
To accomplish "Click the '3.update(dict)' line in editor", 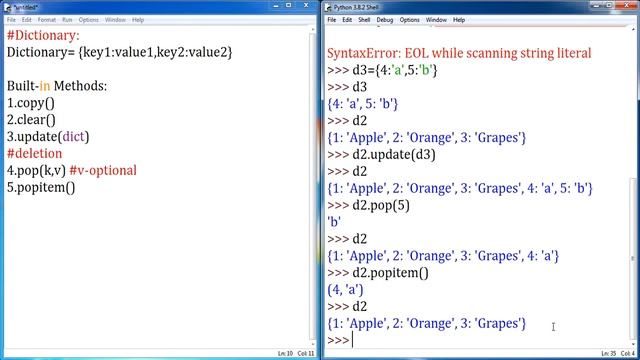I will [x=48, y=137].
